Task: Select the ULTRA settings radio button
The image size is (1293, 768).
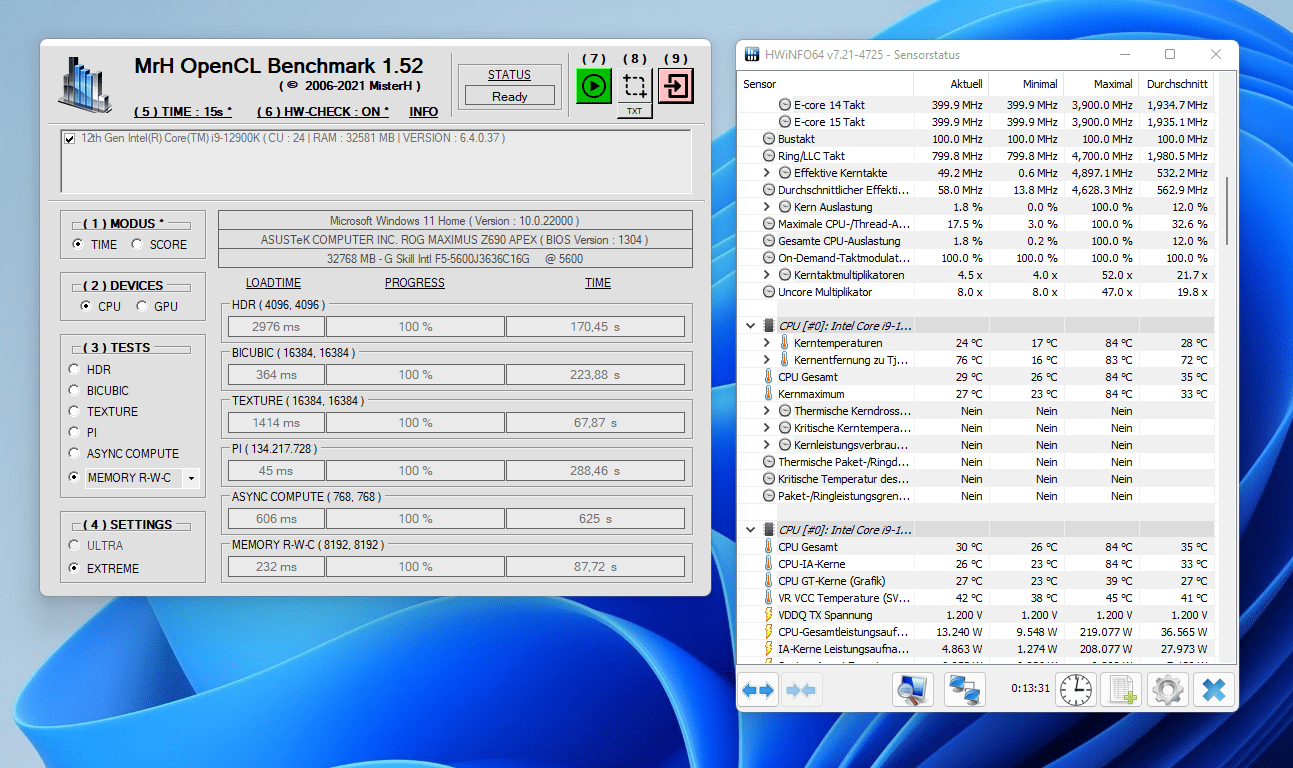Action: tap(74, 546)
